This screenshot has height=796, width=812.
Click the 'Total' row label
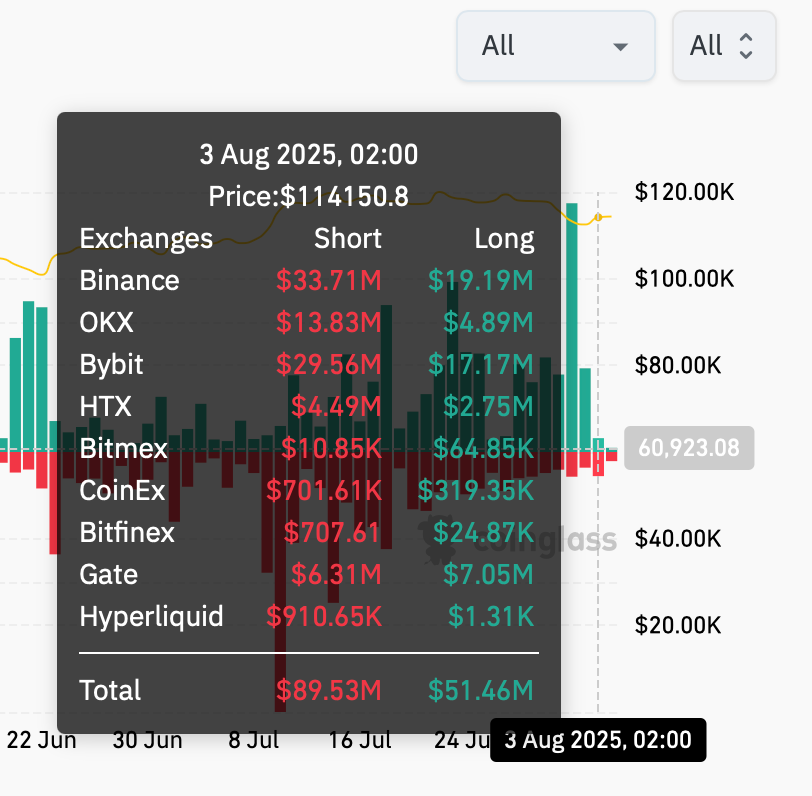(x=110, y=690)
